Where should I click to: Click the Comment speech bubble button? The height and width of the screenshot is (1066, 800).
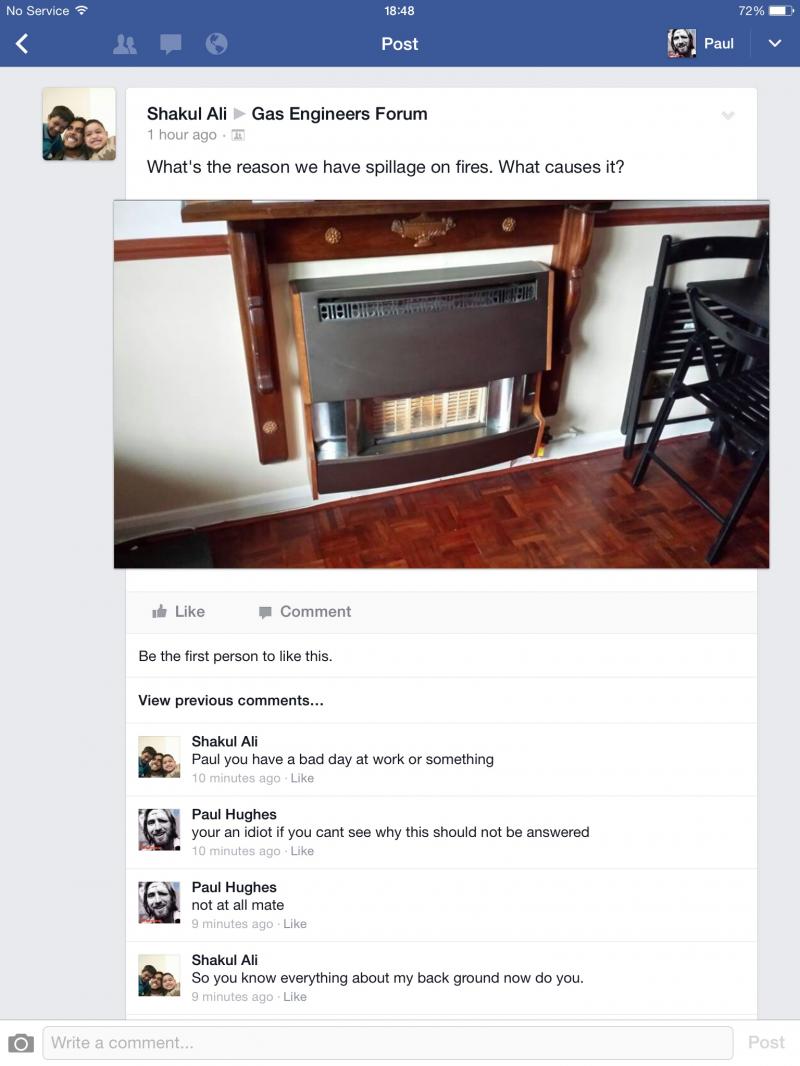point(305,612)
